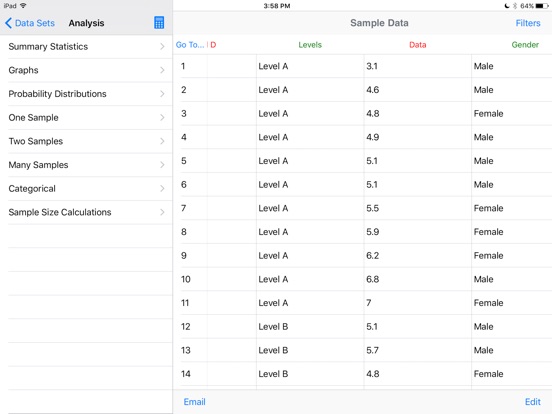
Task: Tap the Do Not Disturb moon icon
Action: 507,6
